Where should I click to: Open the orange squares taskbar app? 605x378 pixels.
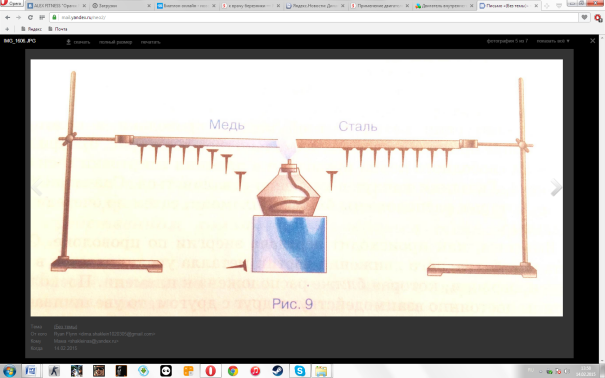[188, 371]
